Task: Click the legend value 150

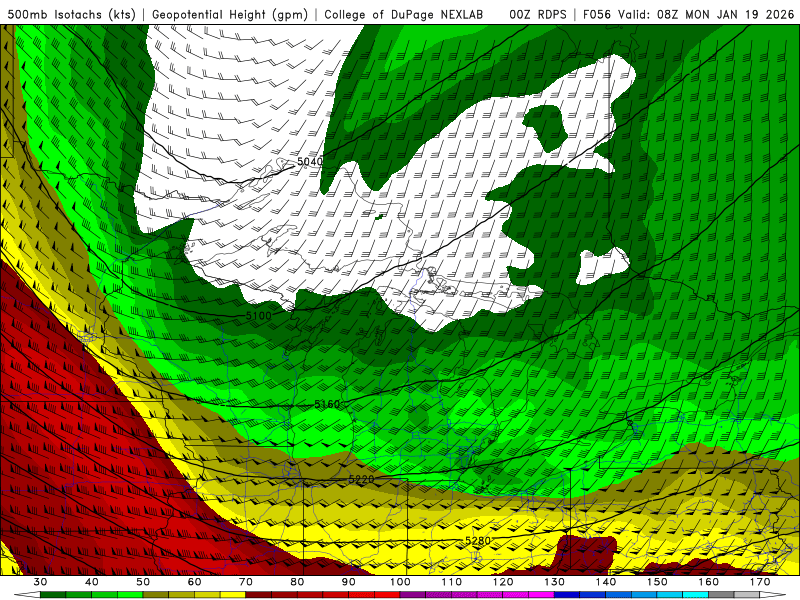Action: click(x=657, y=582)
